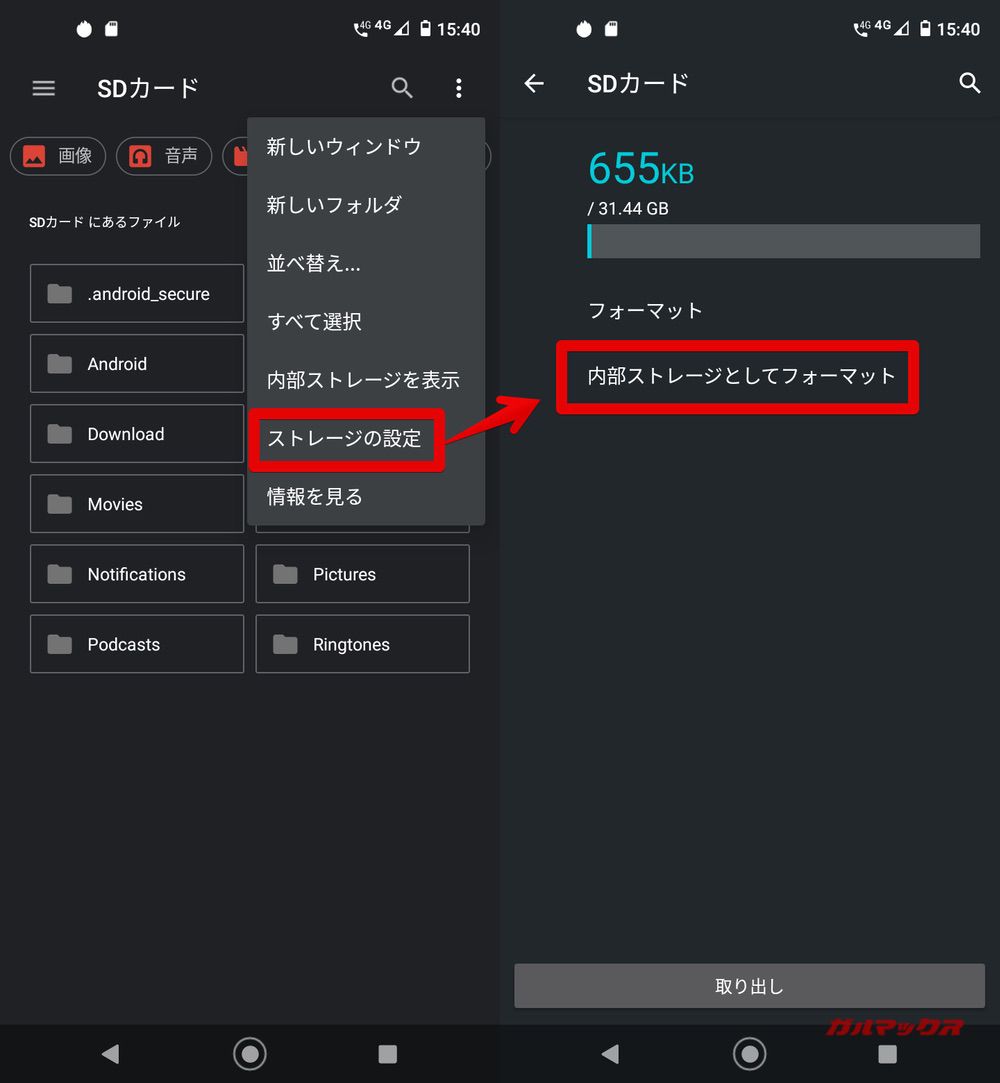Image resolution: width=1000 pixels, height=1083 pixels.
Task: Open the 並べ替え... sort option
Action: [x=314, y=263]
